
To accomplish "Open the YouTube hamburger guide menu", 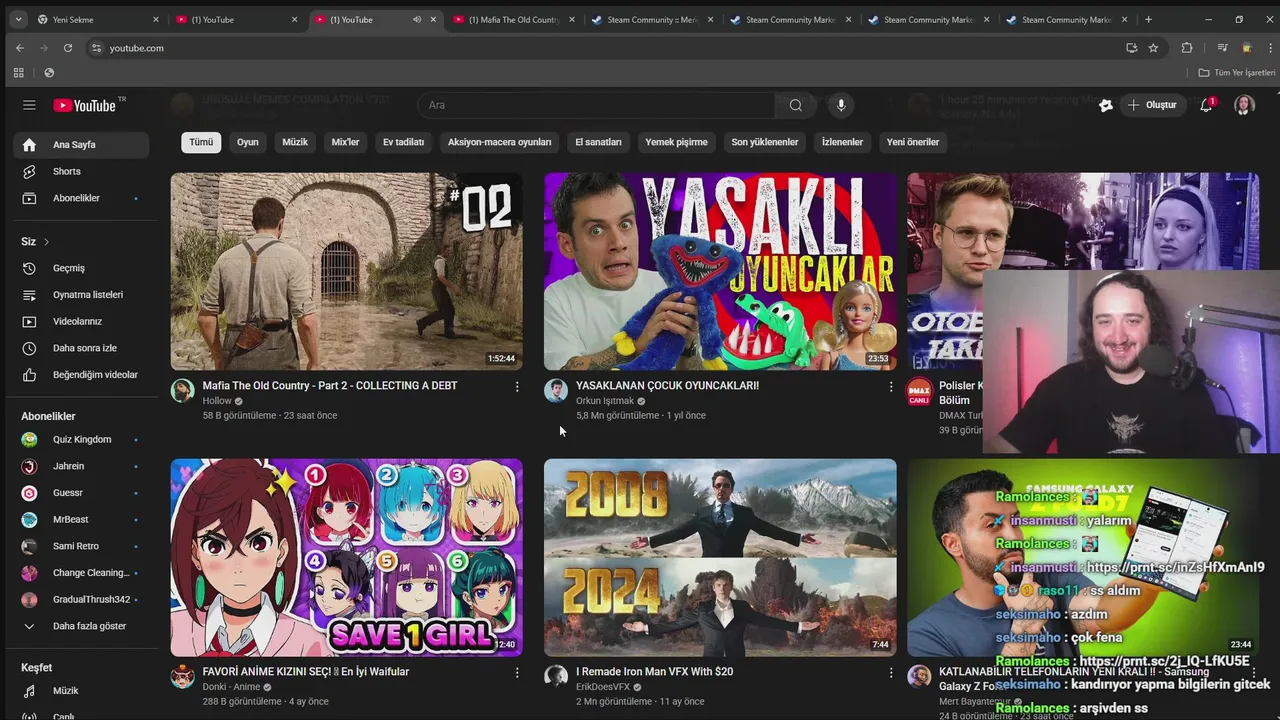I will 29,105.
